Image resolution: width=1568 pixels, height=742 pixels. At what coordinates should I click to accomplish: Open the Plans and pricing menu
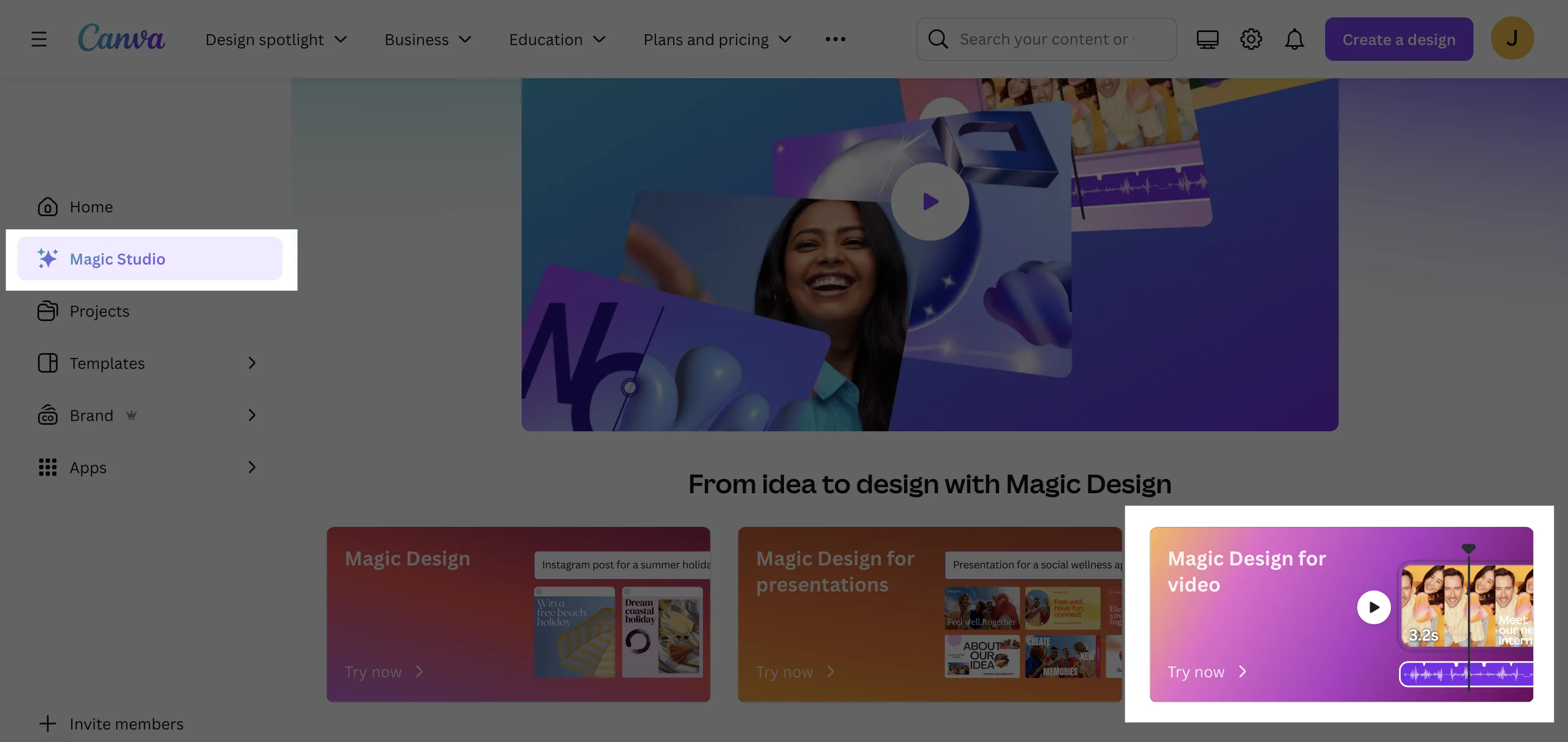point(717,40)
